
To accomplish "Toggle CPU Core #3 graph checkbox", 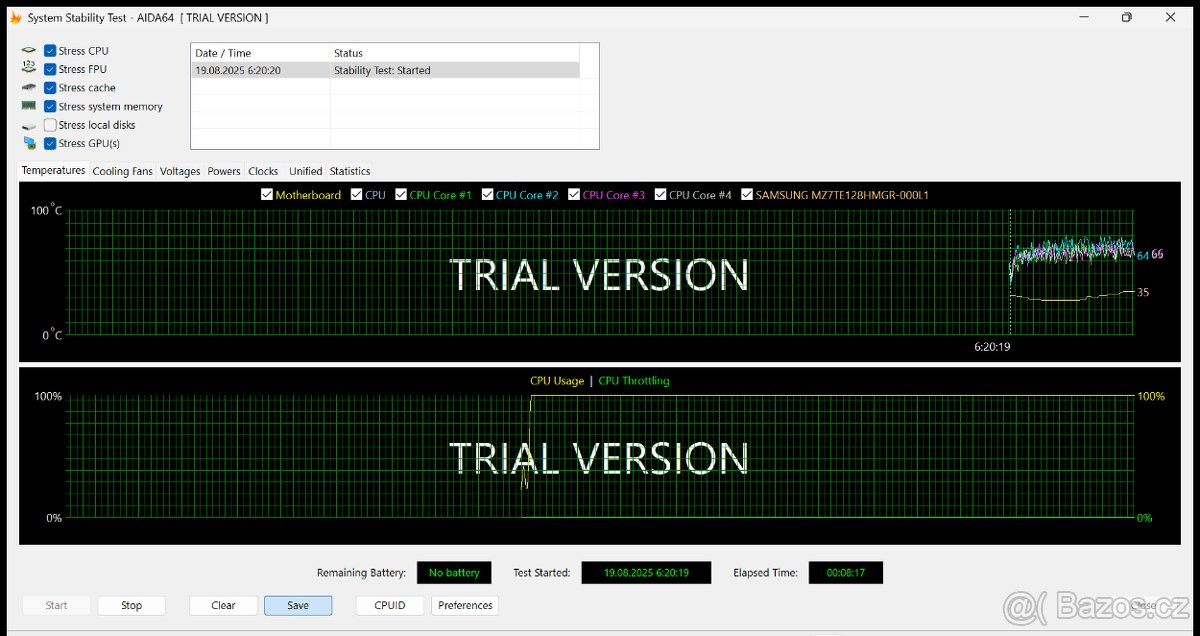I will [x=573, y=195].
